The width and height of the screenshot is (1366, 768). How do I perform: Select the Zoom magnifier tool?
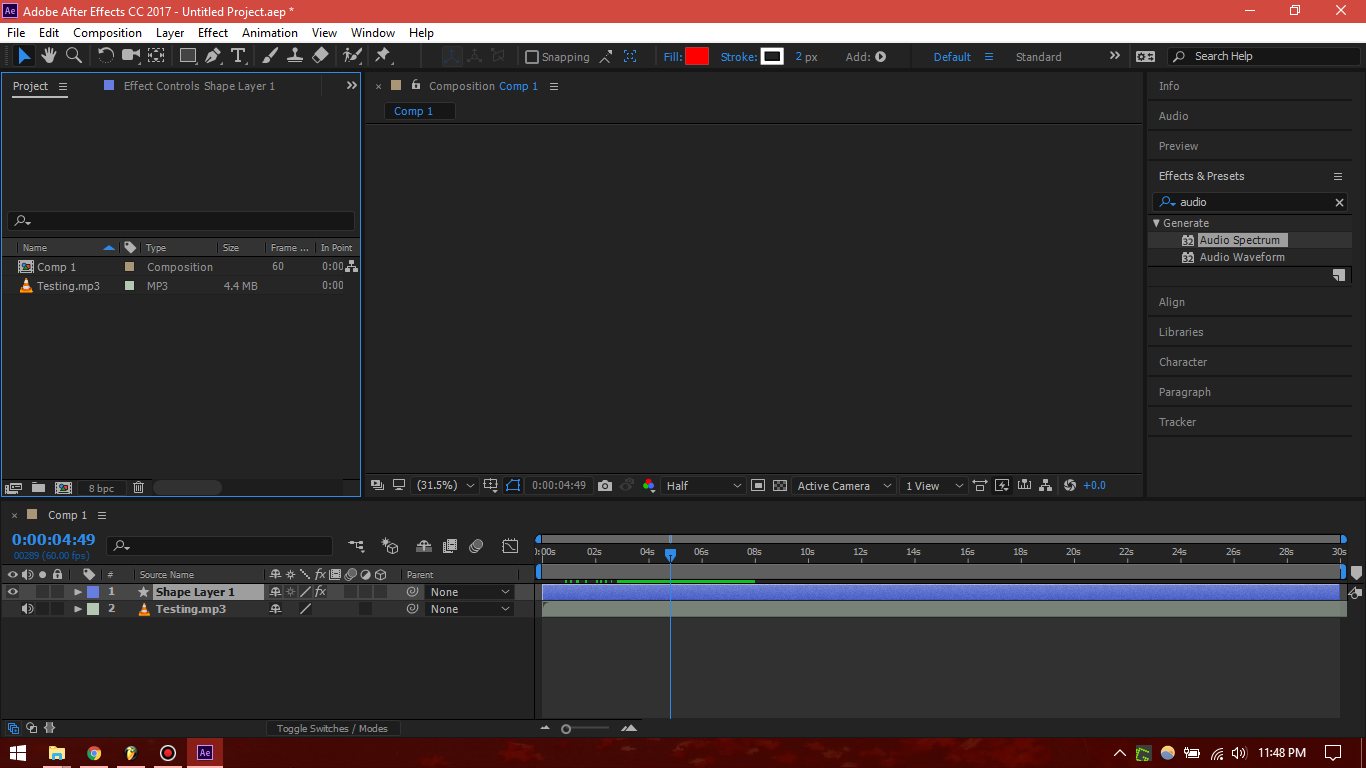coord(74,56)
